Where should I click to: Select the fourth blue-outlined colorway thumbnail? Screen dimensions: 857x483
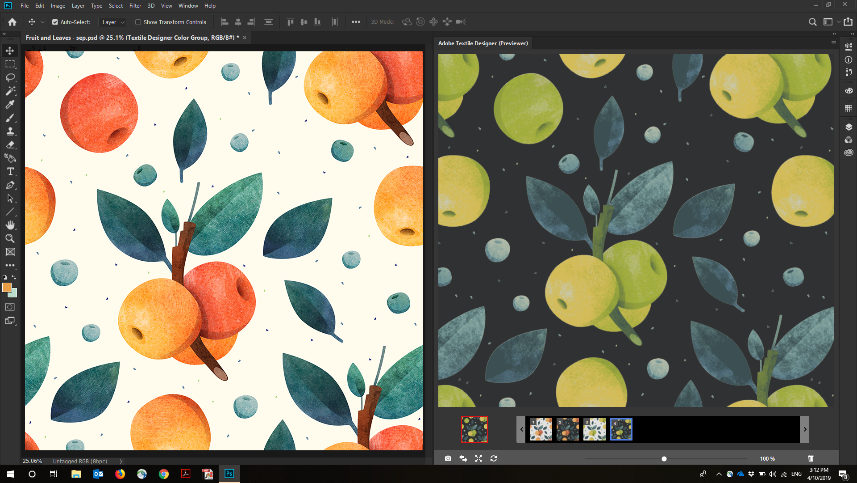620,429
